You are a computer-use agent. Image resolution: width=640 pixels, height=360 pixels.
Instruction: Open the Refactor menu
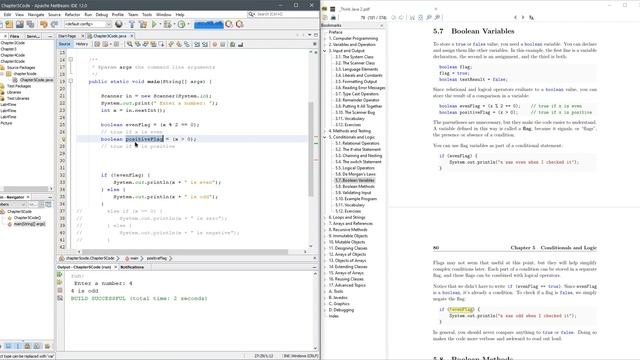(x=72, y=15)
